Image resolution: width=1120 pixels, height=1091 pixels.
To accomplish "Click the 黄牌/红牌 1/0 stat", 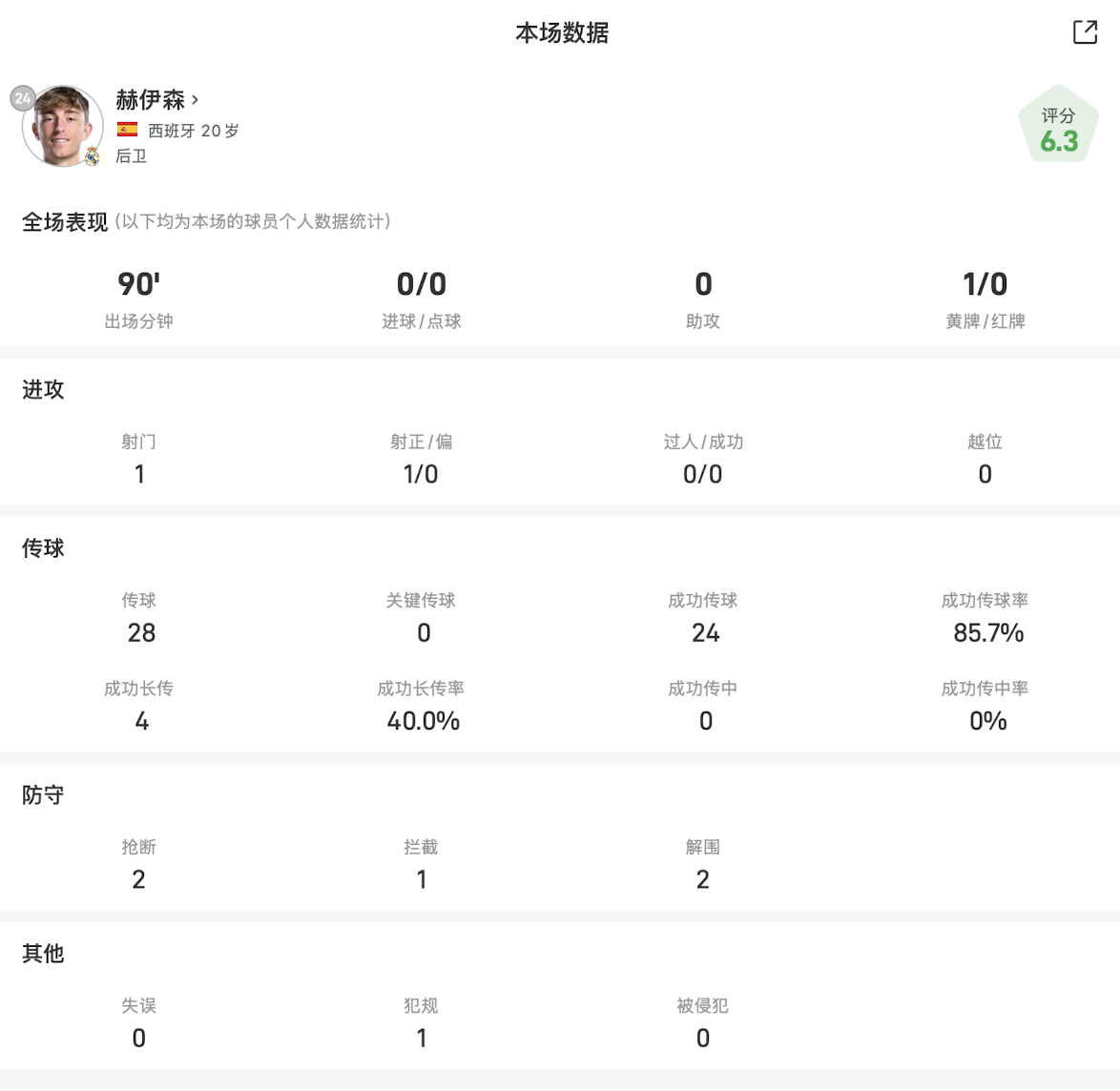I will 985,298.
